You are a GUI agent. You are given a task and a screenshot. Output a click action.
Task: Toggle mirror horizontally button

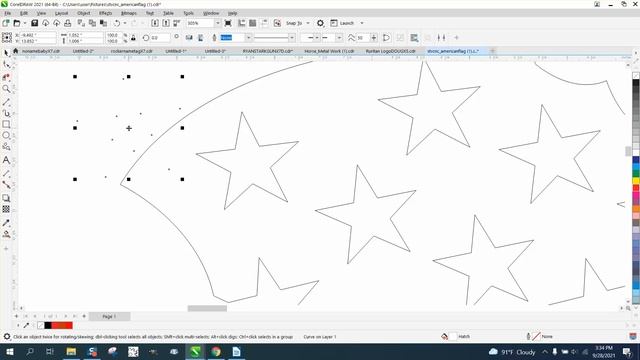[189, 38]
